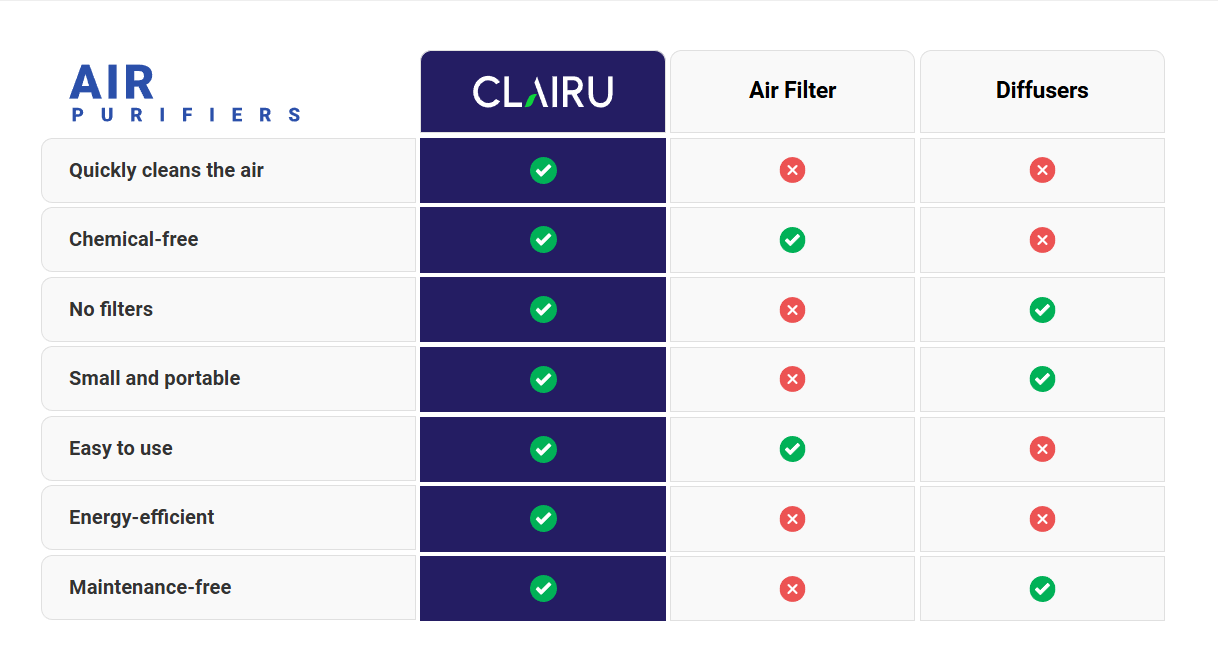Image resolution: width=1218 pixels, height=658 pixels.
Task: Click Diffusers' red X for Chemical-free
Action: pos(1042,240)
